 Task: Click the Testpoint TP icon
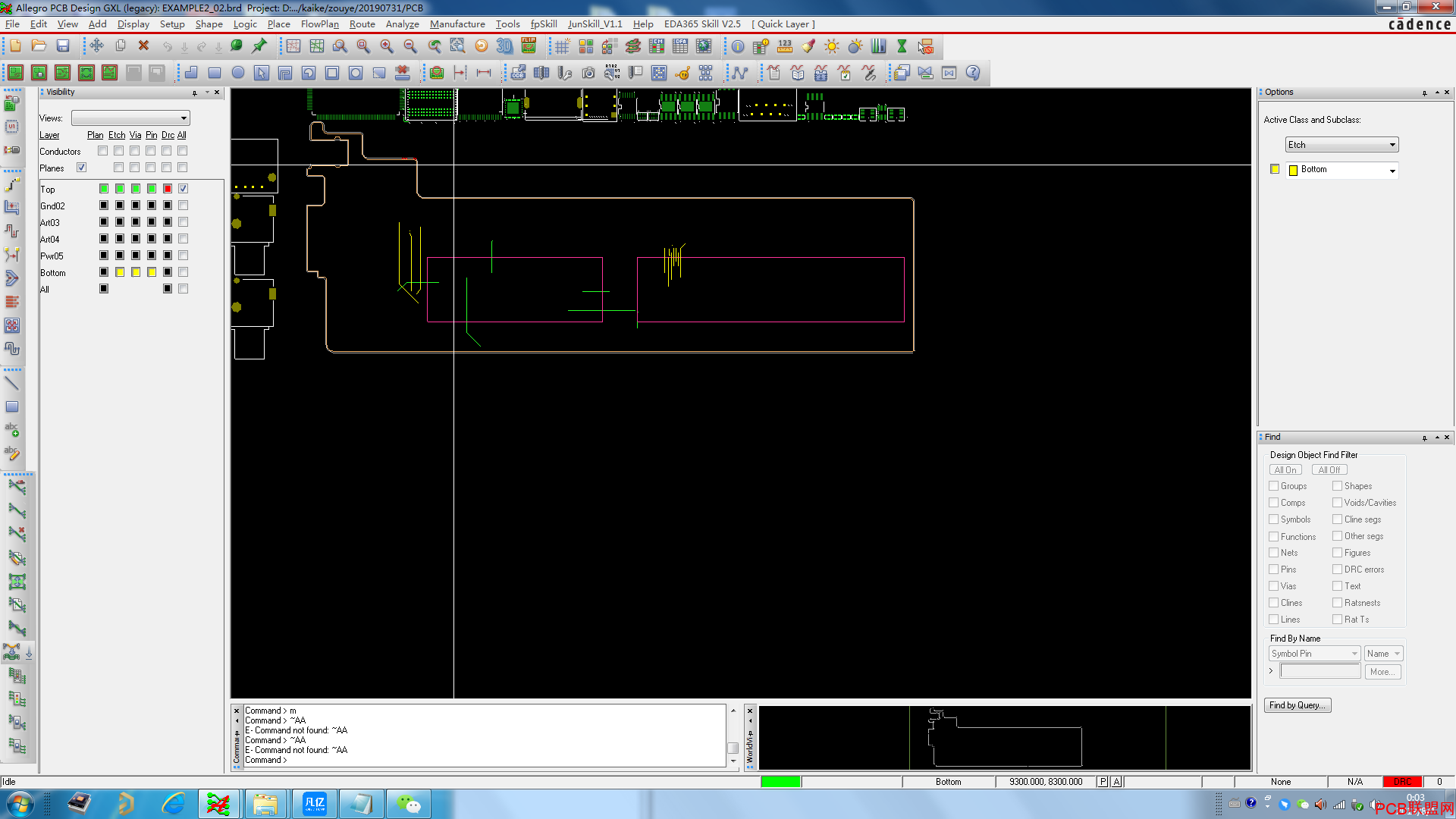point(682,73)
